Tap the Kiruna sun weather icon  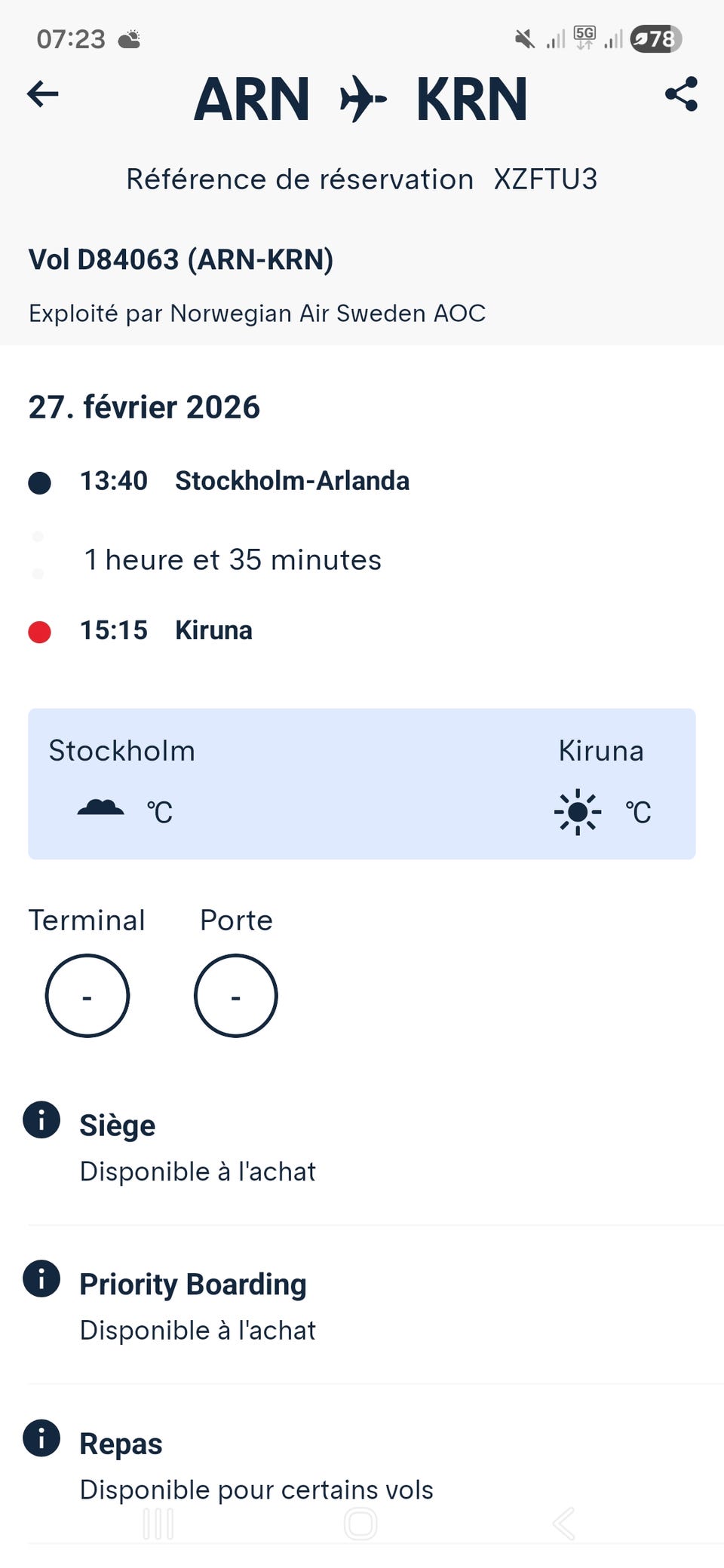[578, 812]
